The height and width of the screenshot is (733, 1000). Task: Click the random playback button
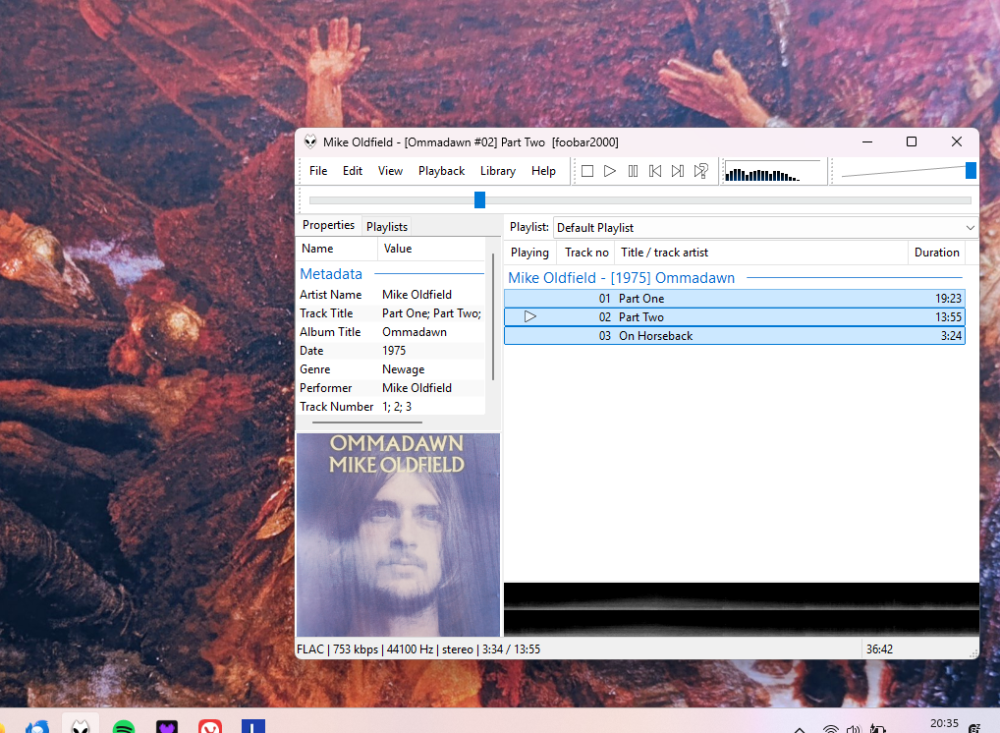click(701, 171)
